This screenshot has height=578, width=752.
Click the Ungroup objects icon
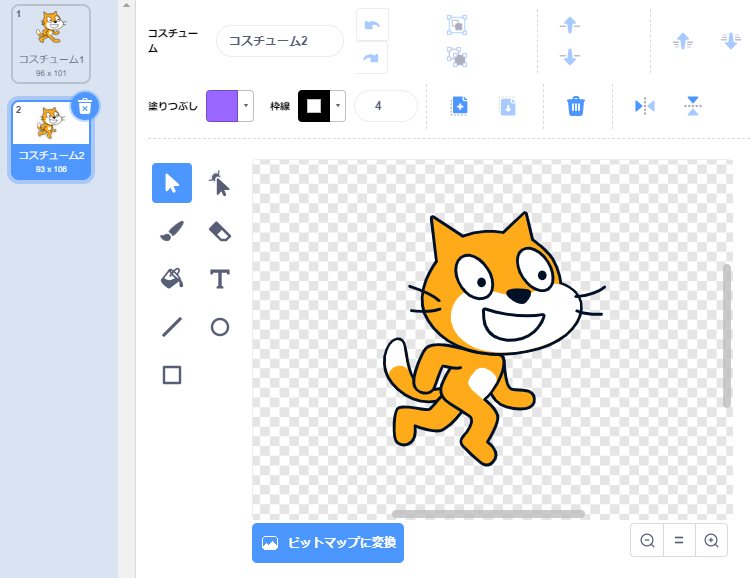tap(457, 57)
